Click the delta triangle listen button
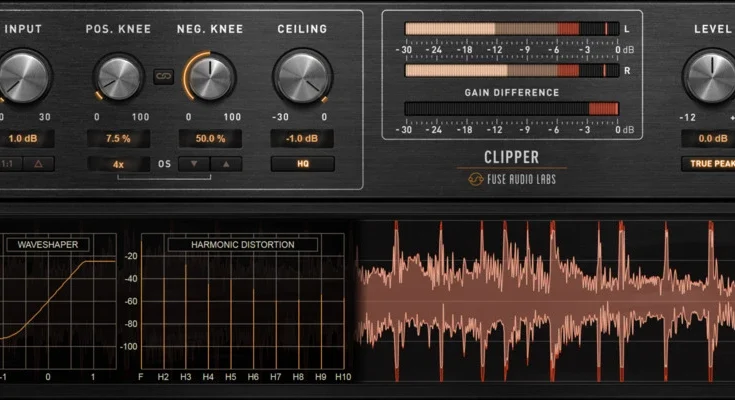The image size is (735, 400). tap(38, 163)
